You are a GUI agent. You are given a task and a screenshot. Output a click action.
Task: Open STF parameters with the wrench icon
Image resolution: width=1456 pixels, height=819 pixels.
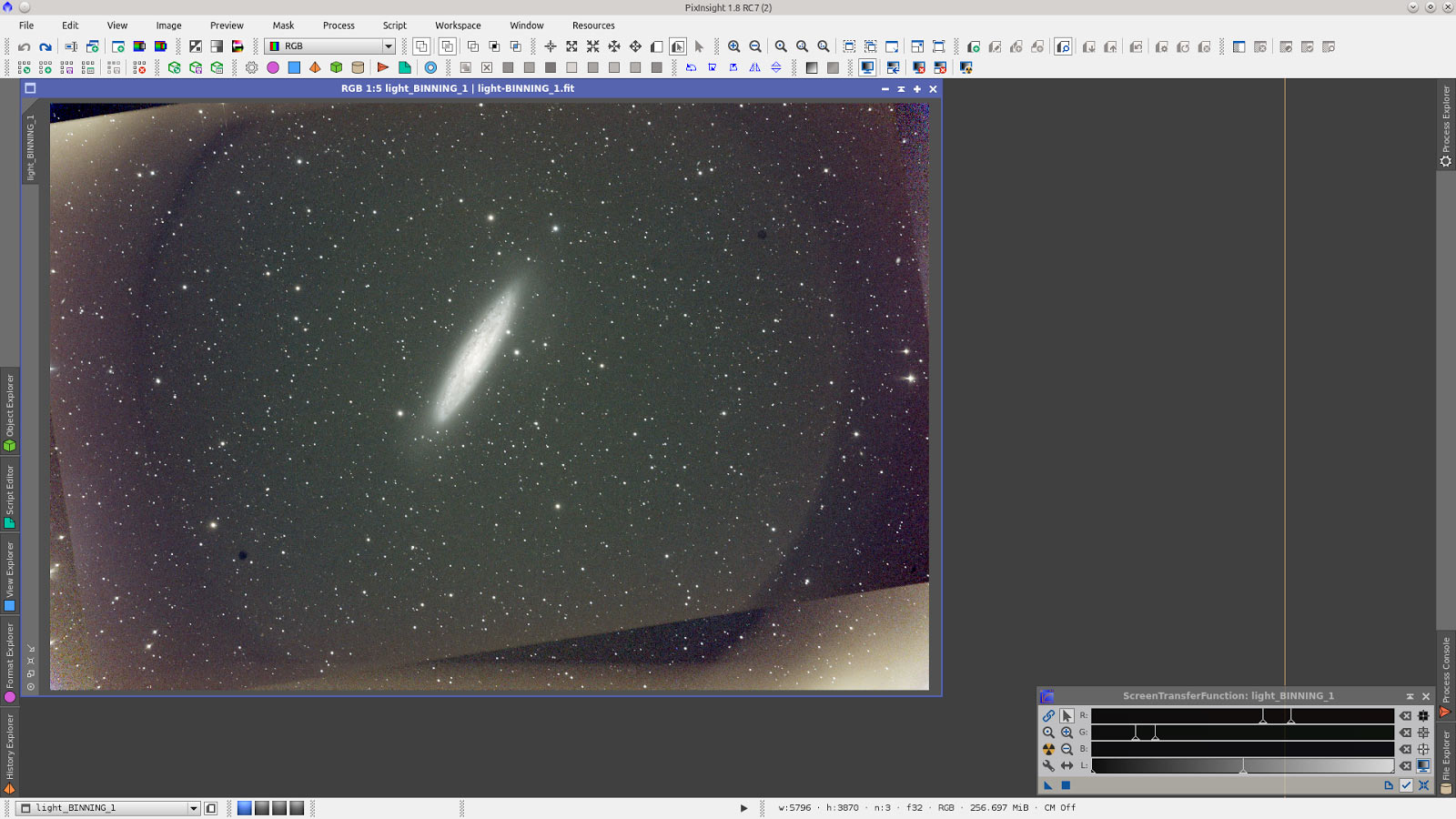[1047, 764]
